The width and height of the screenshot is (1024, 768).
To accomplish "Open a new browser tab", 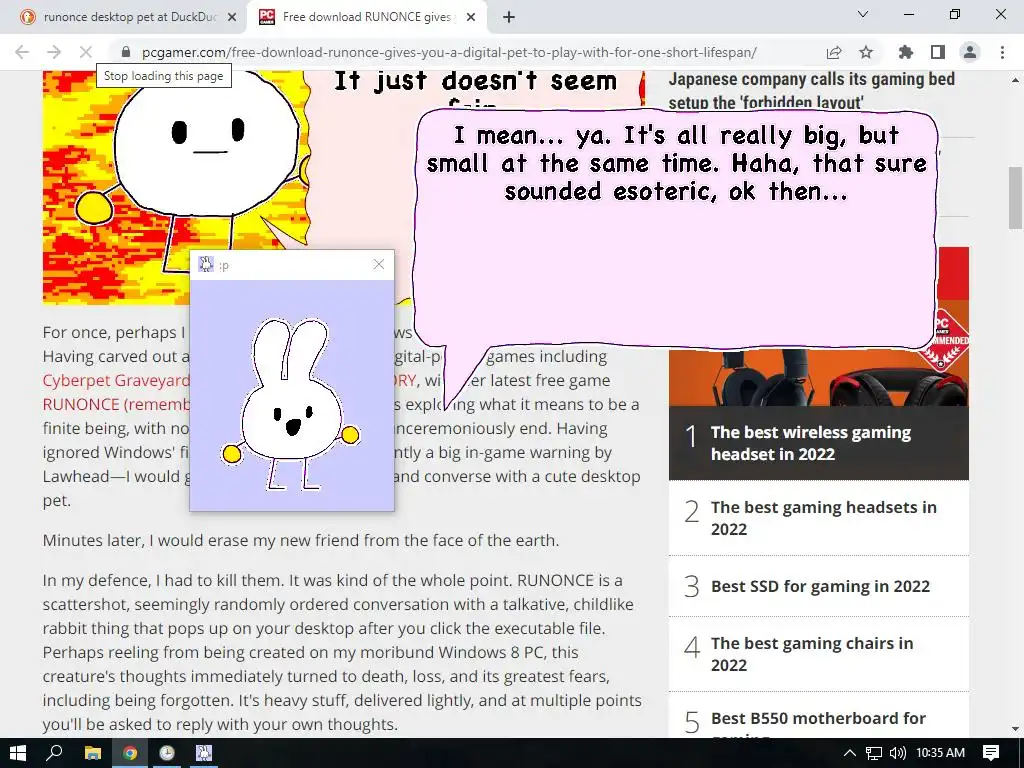I will click(509, 18).
